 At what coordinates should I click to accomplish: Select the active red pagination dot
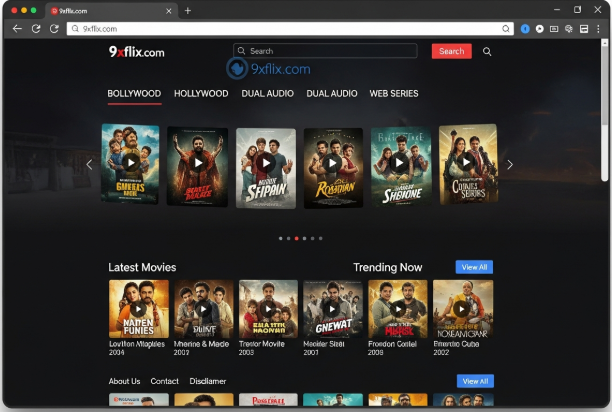tap(297, 238)
